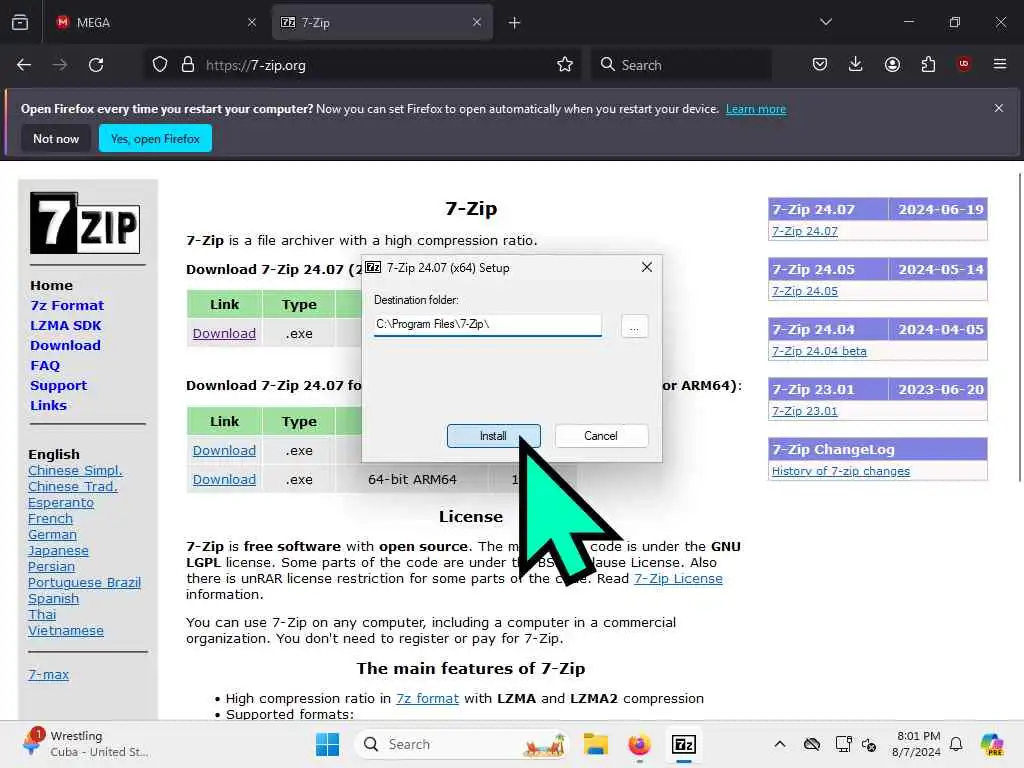Switch language to German
The image size is (1024, 768).
(x=52, y=535)
